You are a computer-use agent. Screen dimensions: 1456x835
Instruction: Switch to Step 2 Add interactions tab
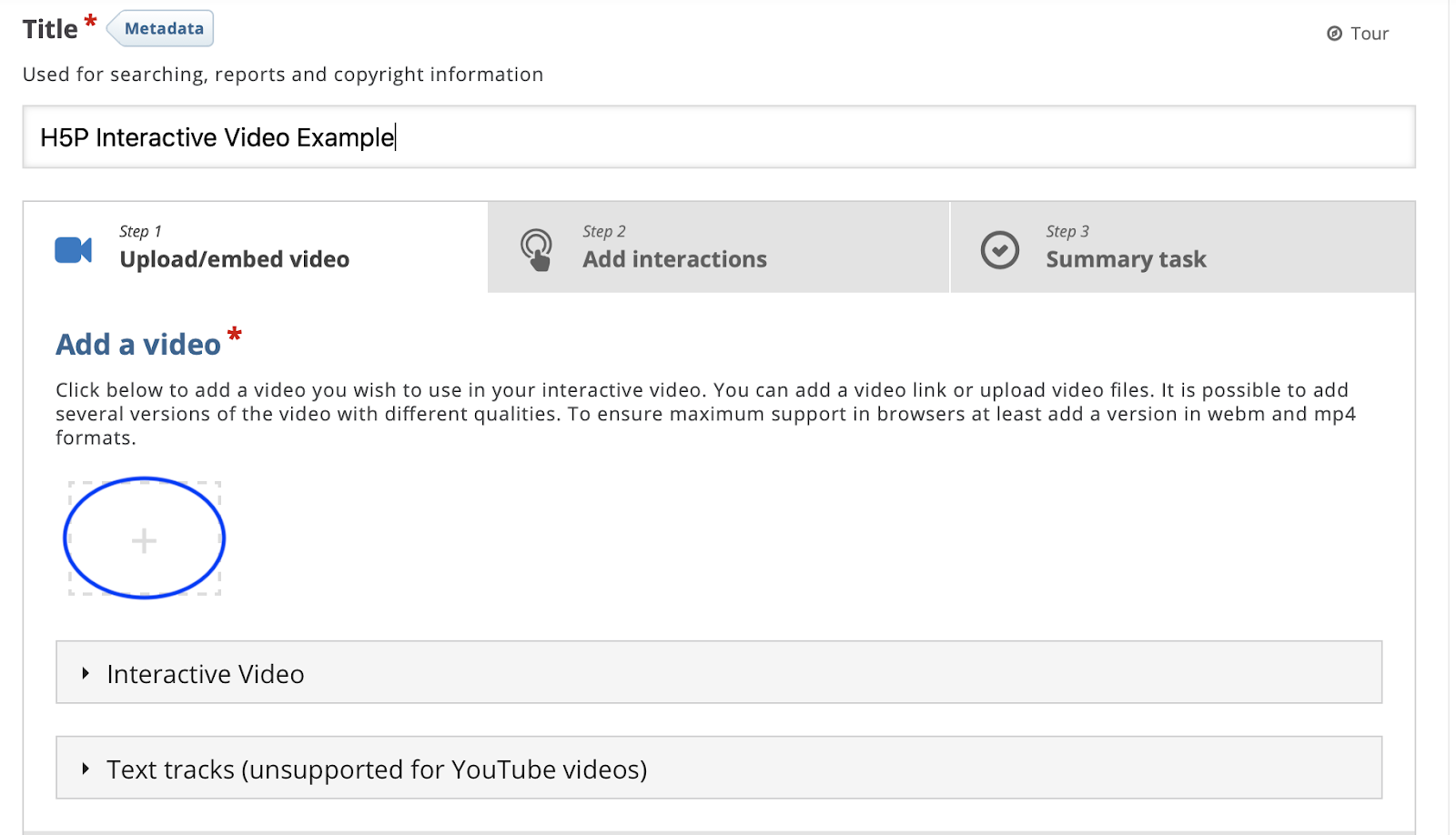tap(719, 247)
